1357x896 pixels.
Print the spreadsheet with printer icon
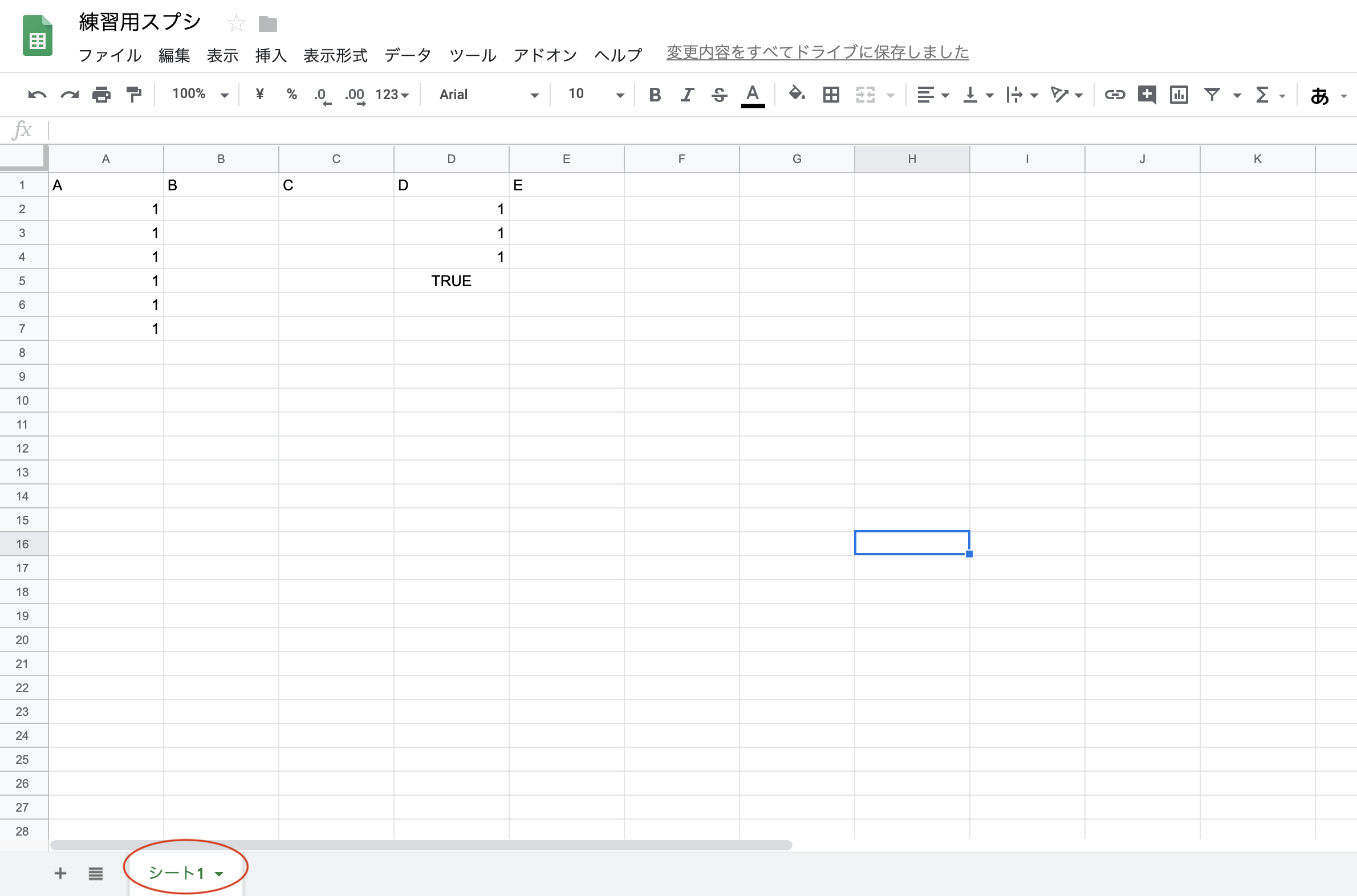[x=101, y=95]
